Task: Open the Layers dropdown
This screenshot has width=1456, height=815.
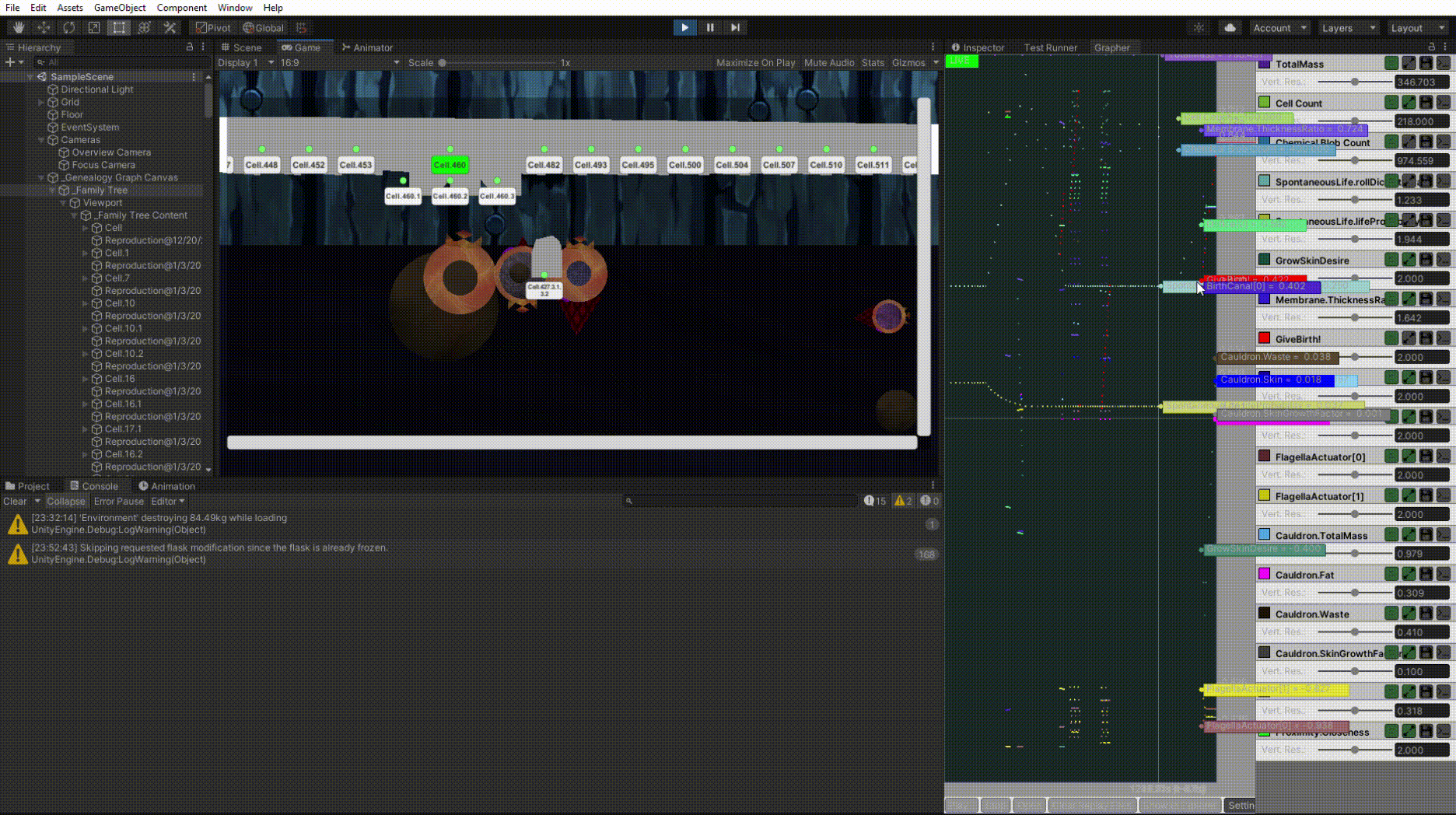Action: [1348, 27]
